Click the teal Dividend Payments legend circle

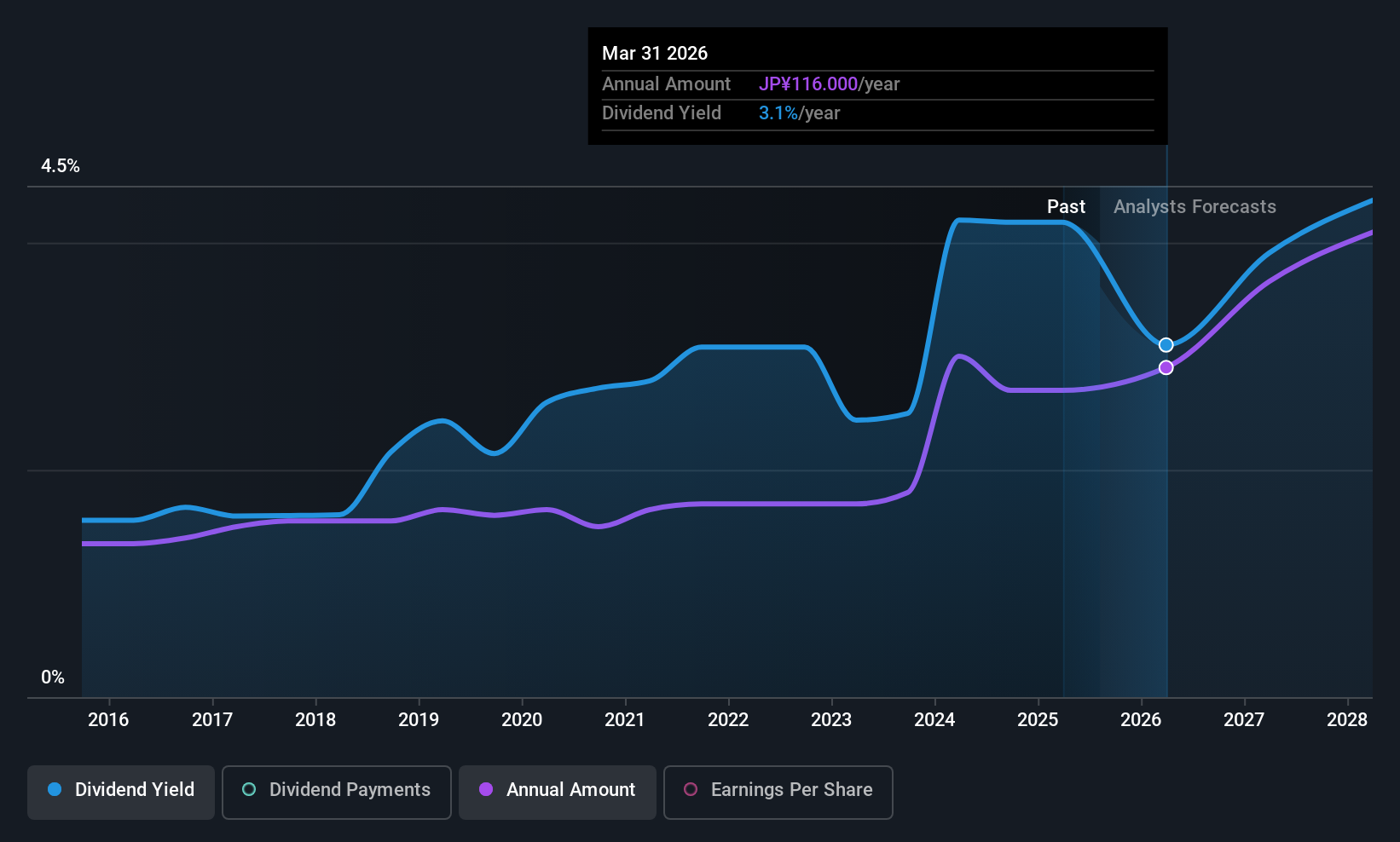pos(249,789)
